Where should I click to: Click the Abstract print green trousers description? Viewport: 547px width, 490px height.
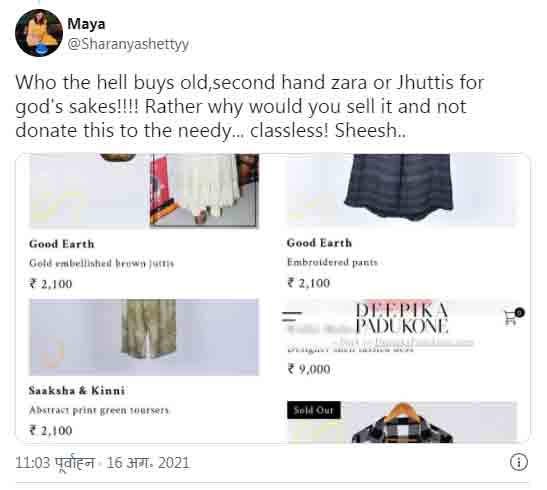point(99,410)
